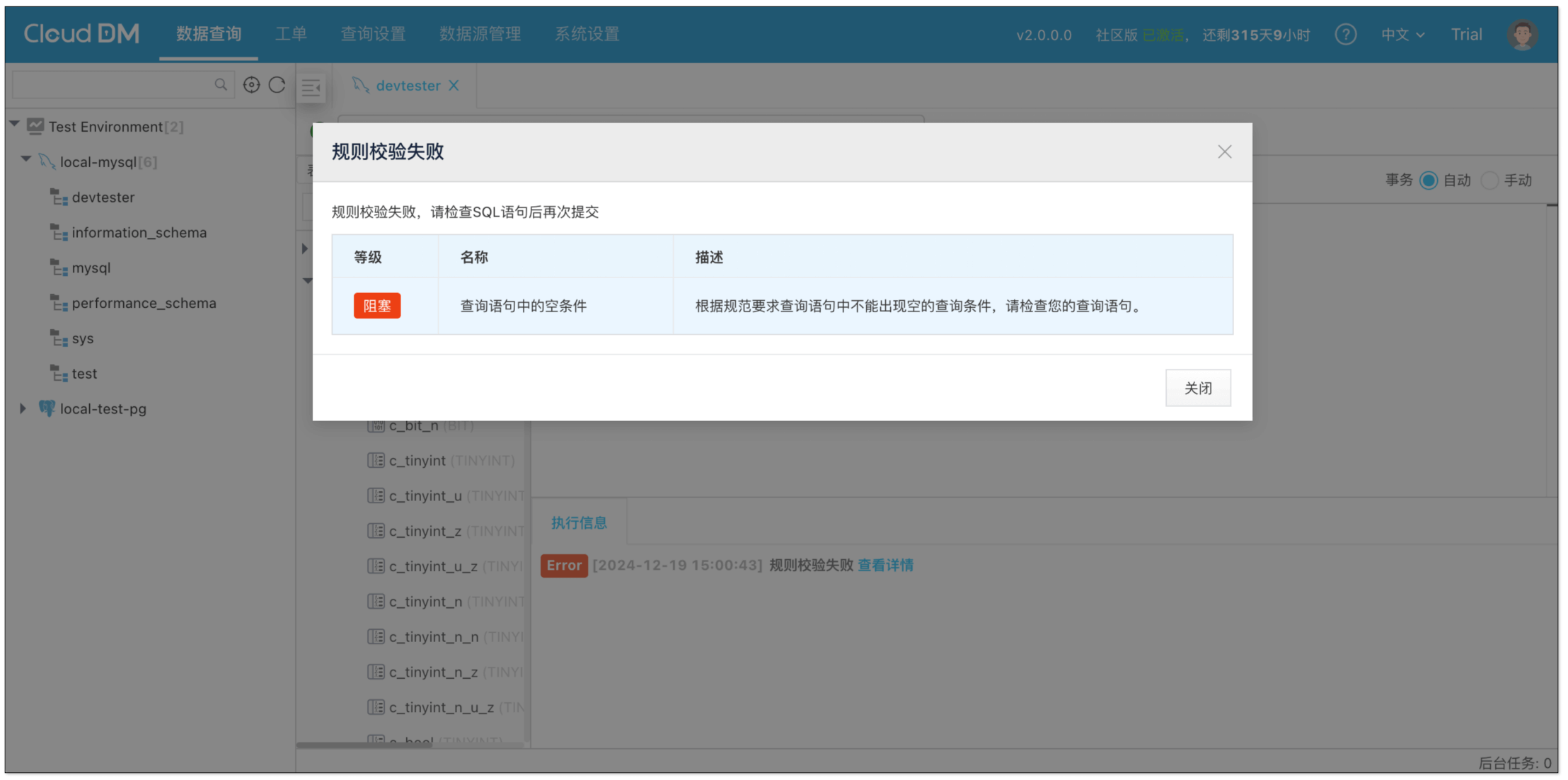
Task: Open the 中文 language dropdown
Action: 1402,35
